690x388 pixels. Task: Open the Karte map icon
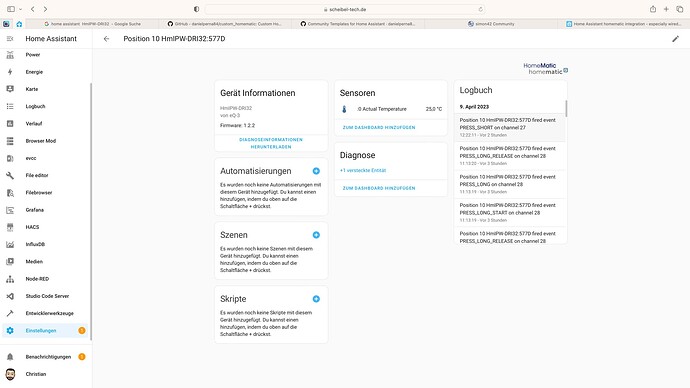coord(10,89)
